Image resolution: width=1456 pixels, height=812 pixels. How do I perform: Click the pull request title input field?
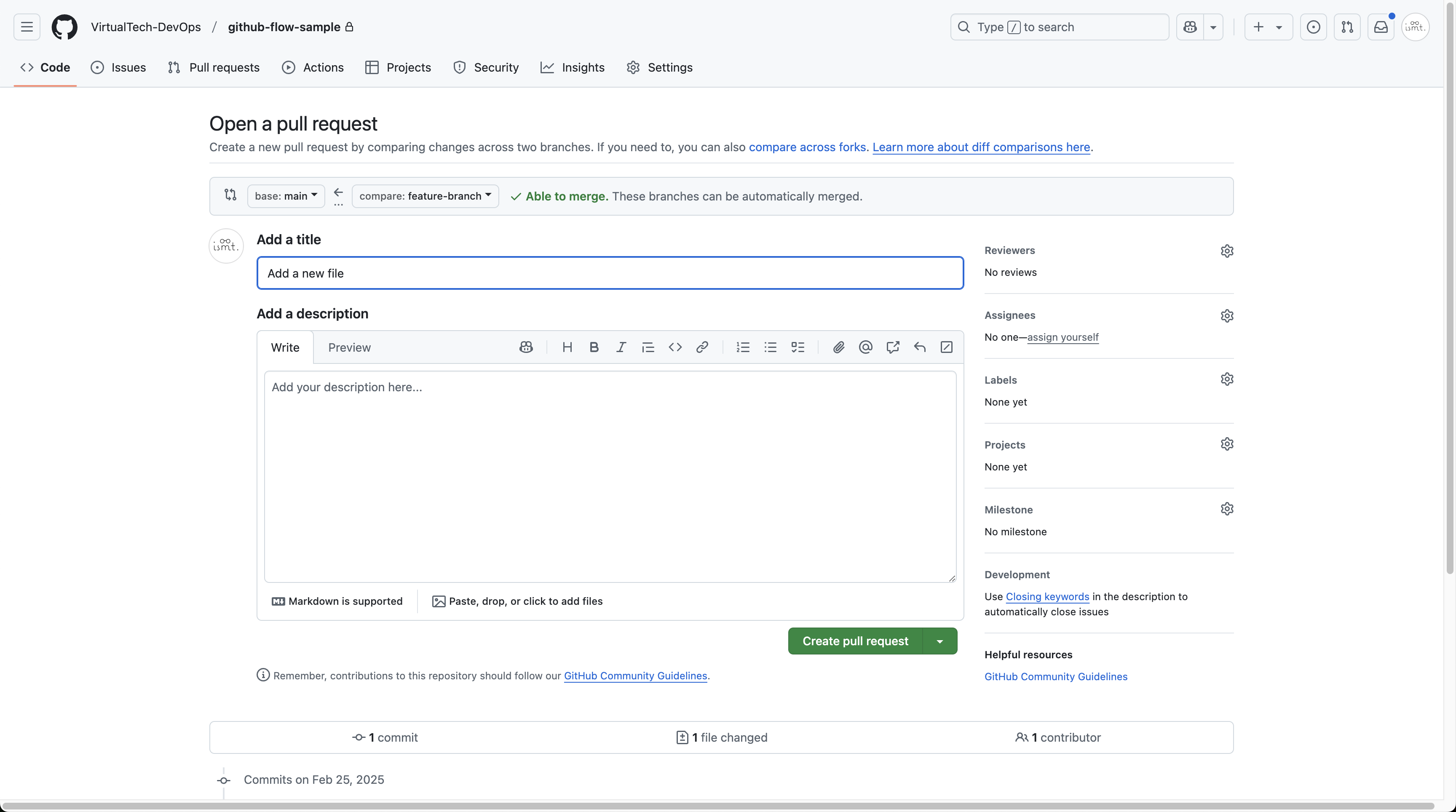click(x=610, y=273)
